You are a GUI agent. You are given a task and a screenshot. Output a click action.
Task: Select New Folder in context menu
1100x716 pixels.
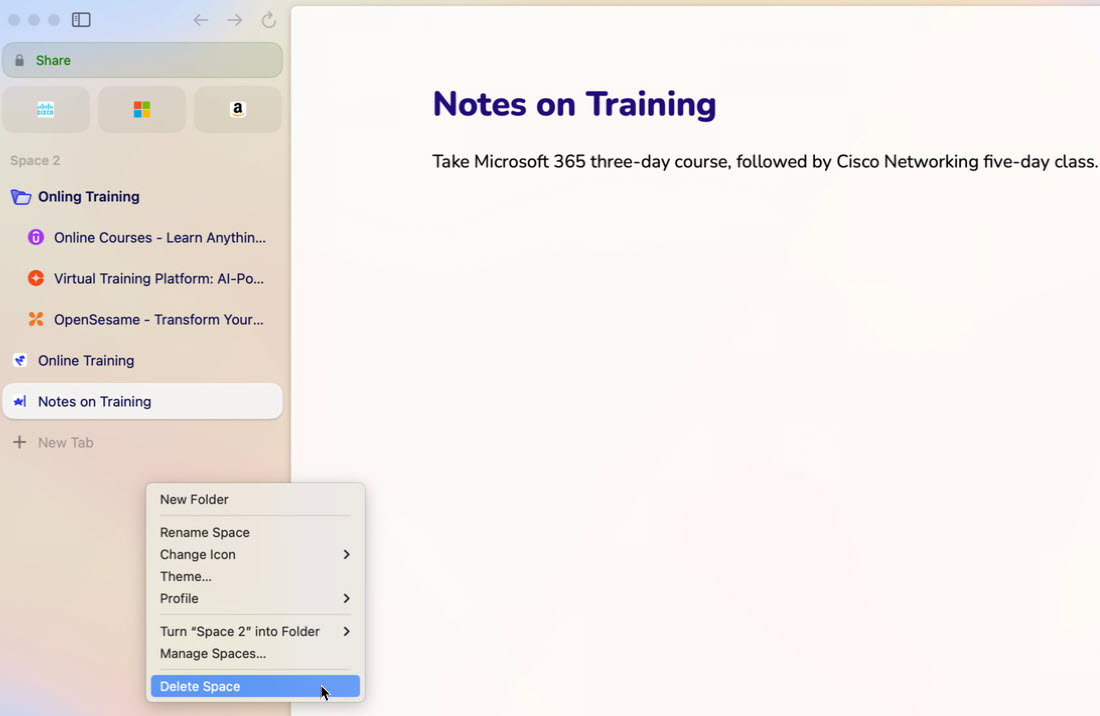194,500
